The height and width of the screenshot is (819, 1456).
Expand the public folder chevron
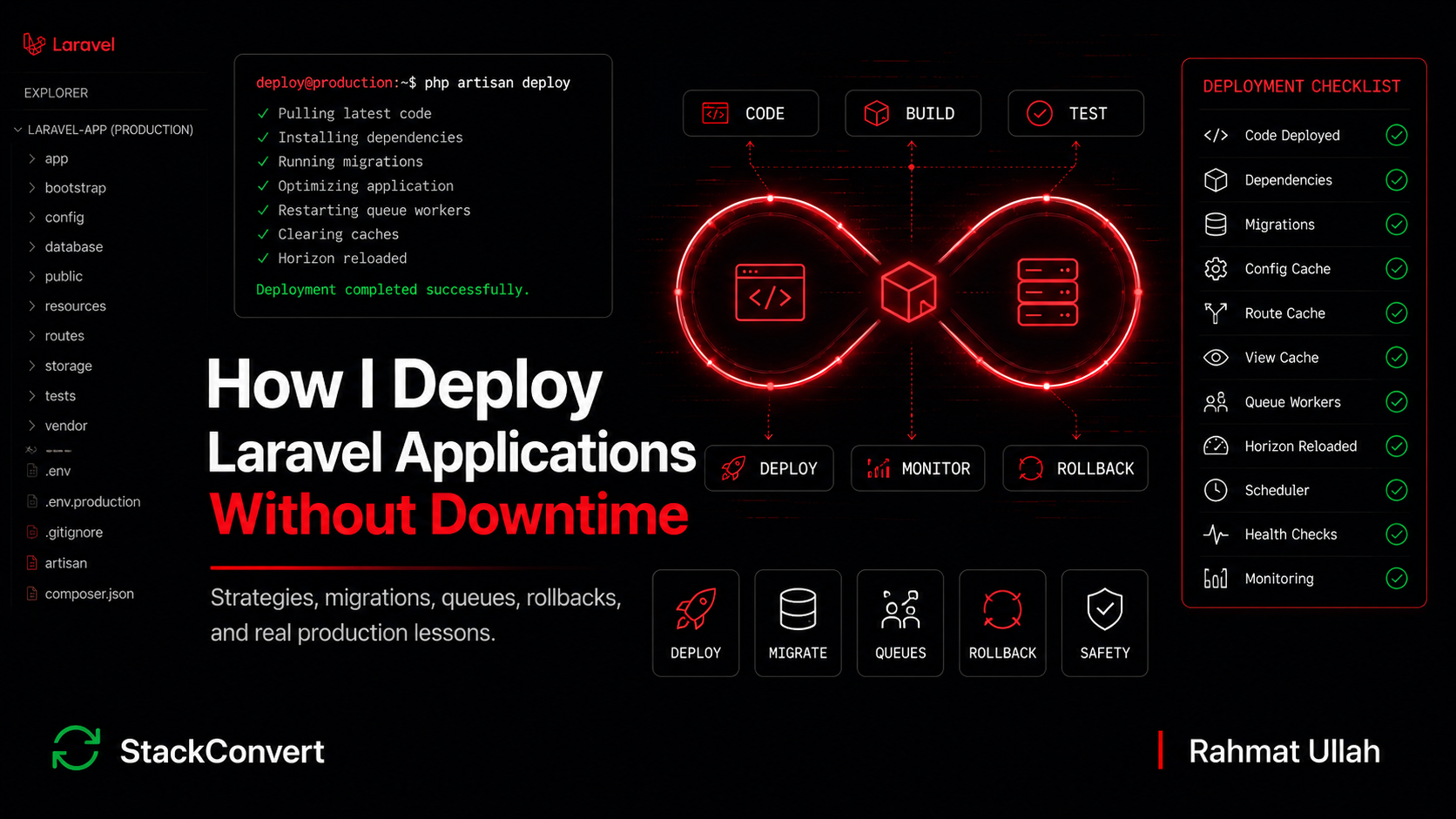(32, 276)
